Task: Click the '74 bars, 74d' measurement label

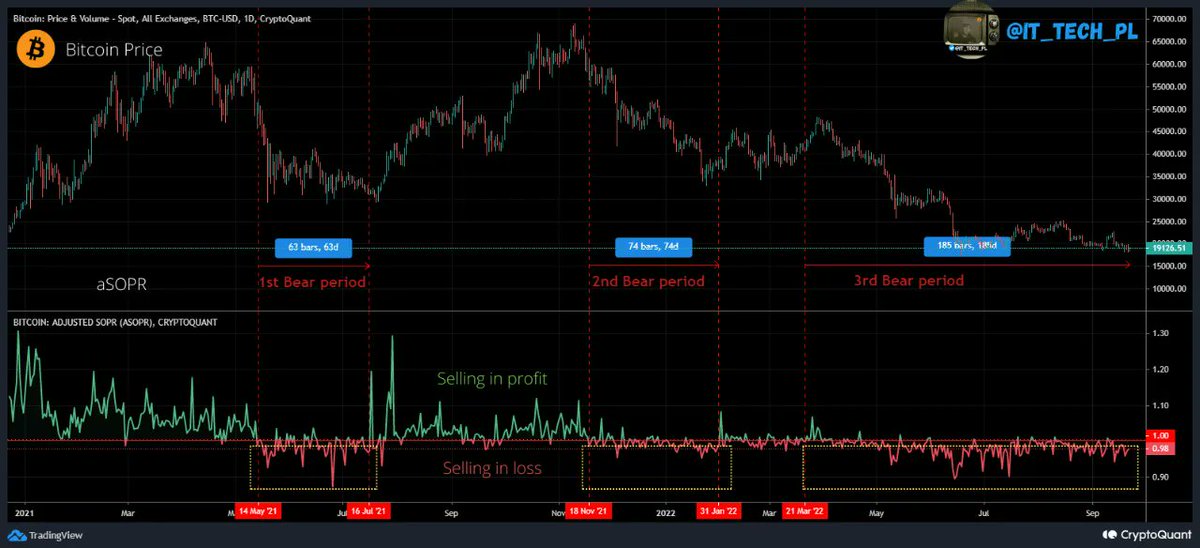Action: (x=654, y=246)
